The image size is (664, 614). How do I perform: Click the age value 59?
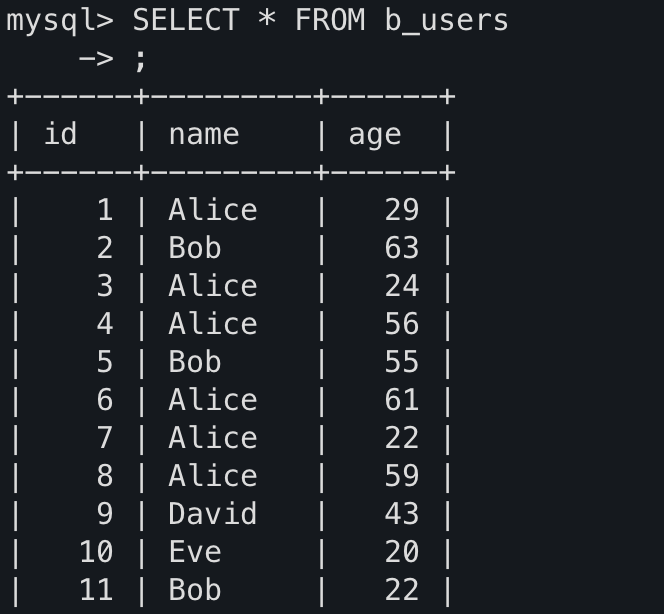coord(402,476)
